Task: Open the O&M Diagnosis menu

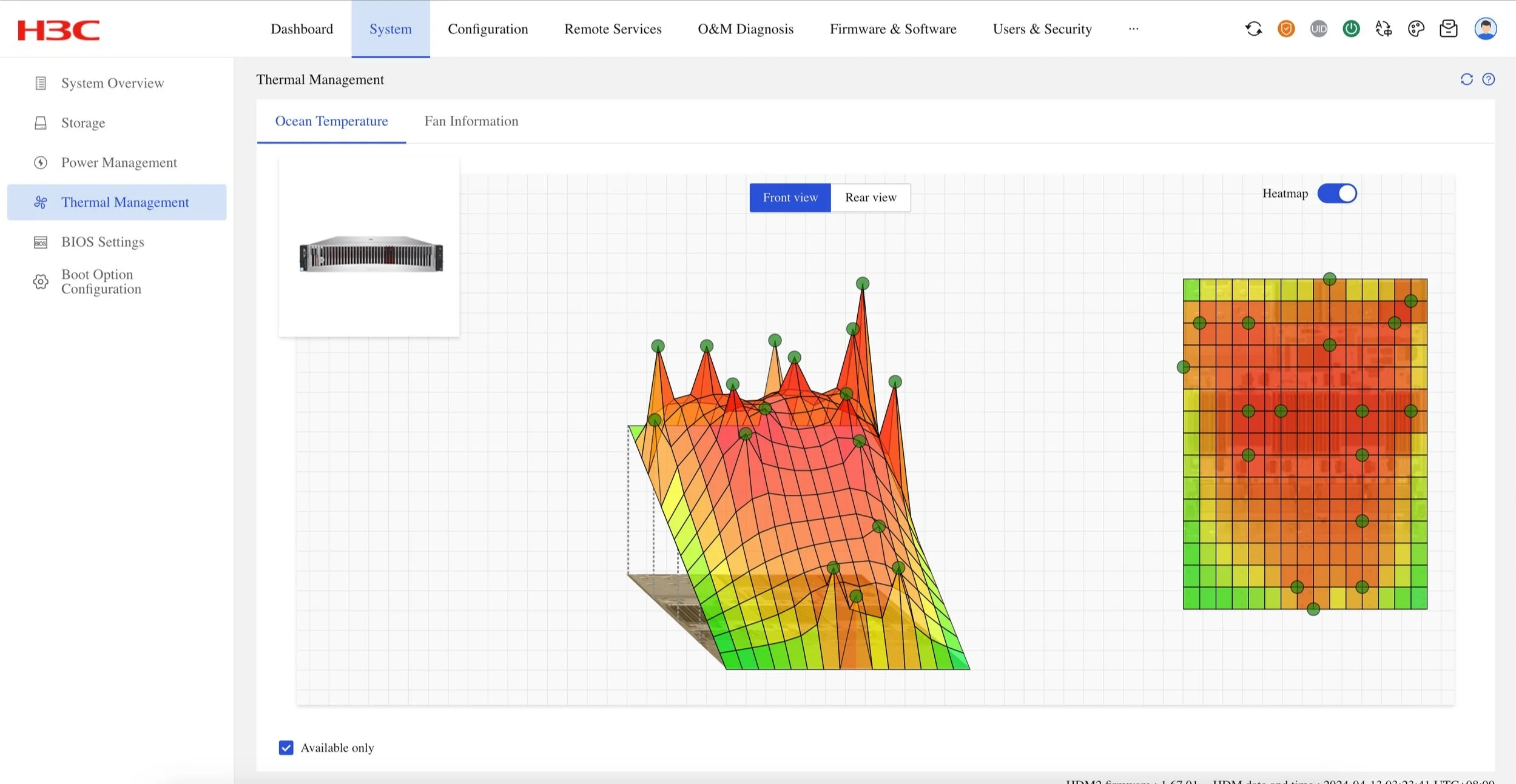Action: [745, 28]
